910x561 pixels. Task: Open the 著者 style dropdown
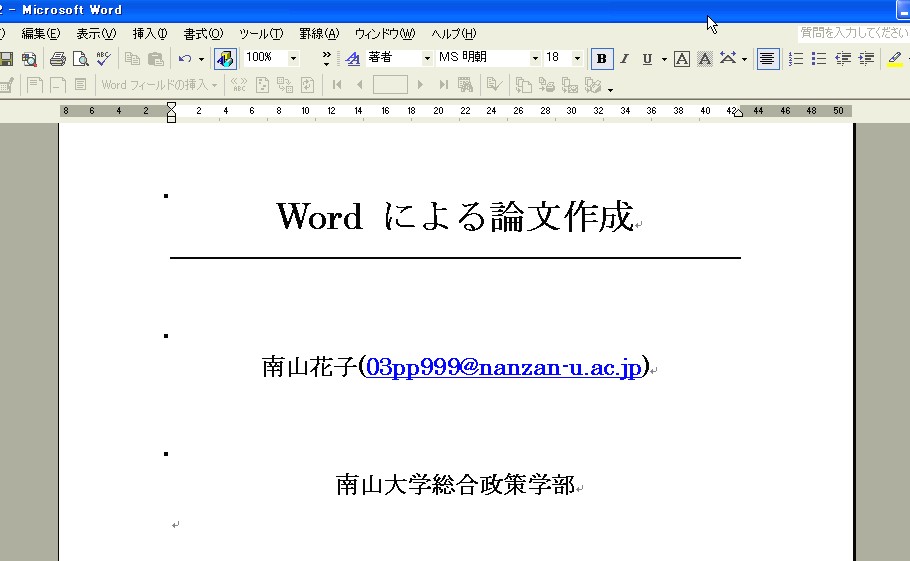pyautogui.click(x=427, y=58)
